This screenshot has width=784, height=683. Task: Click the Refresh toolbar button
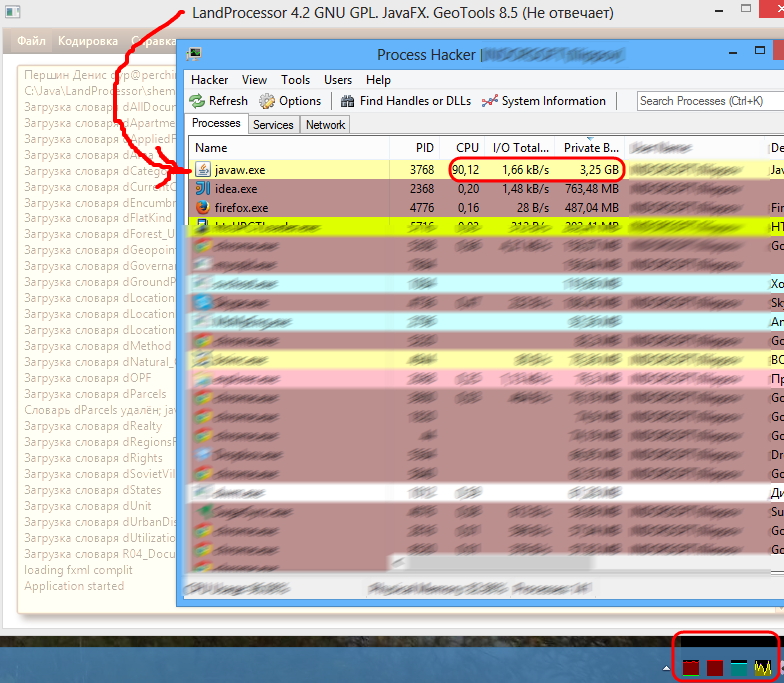coord(218,101)
